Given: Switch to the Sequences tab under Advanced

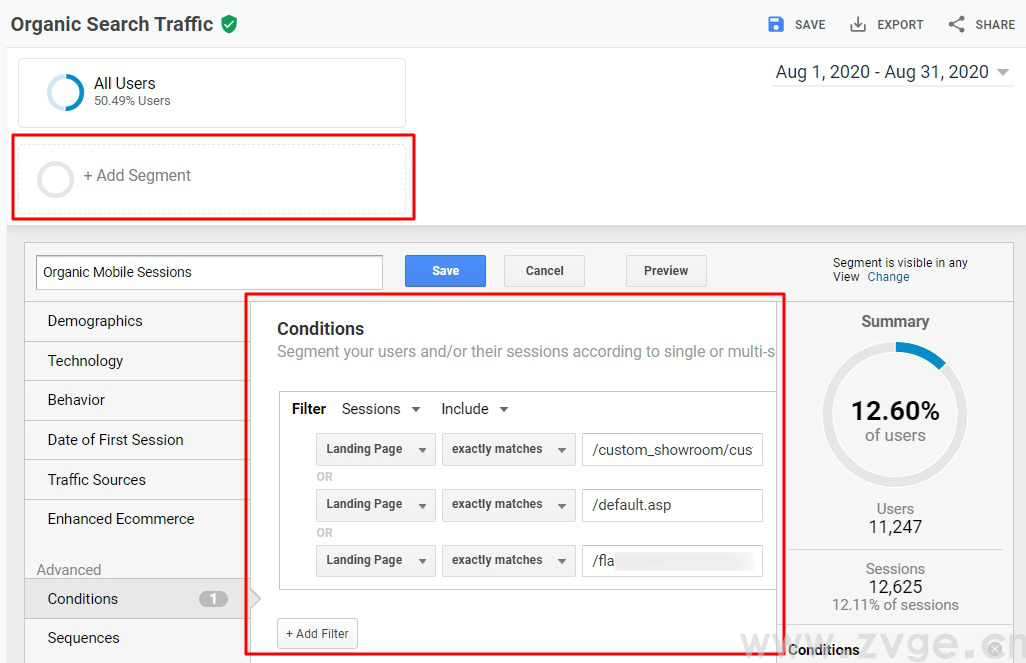Looking at the screenshot, I should (x=83, y=638).
